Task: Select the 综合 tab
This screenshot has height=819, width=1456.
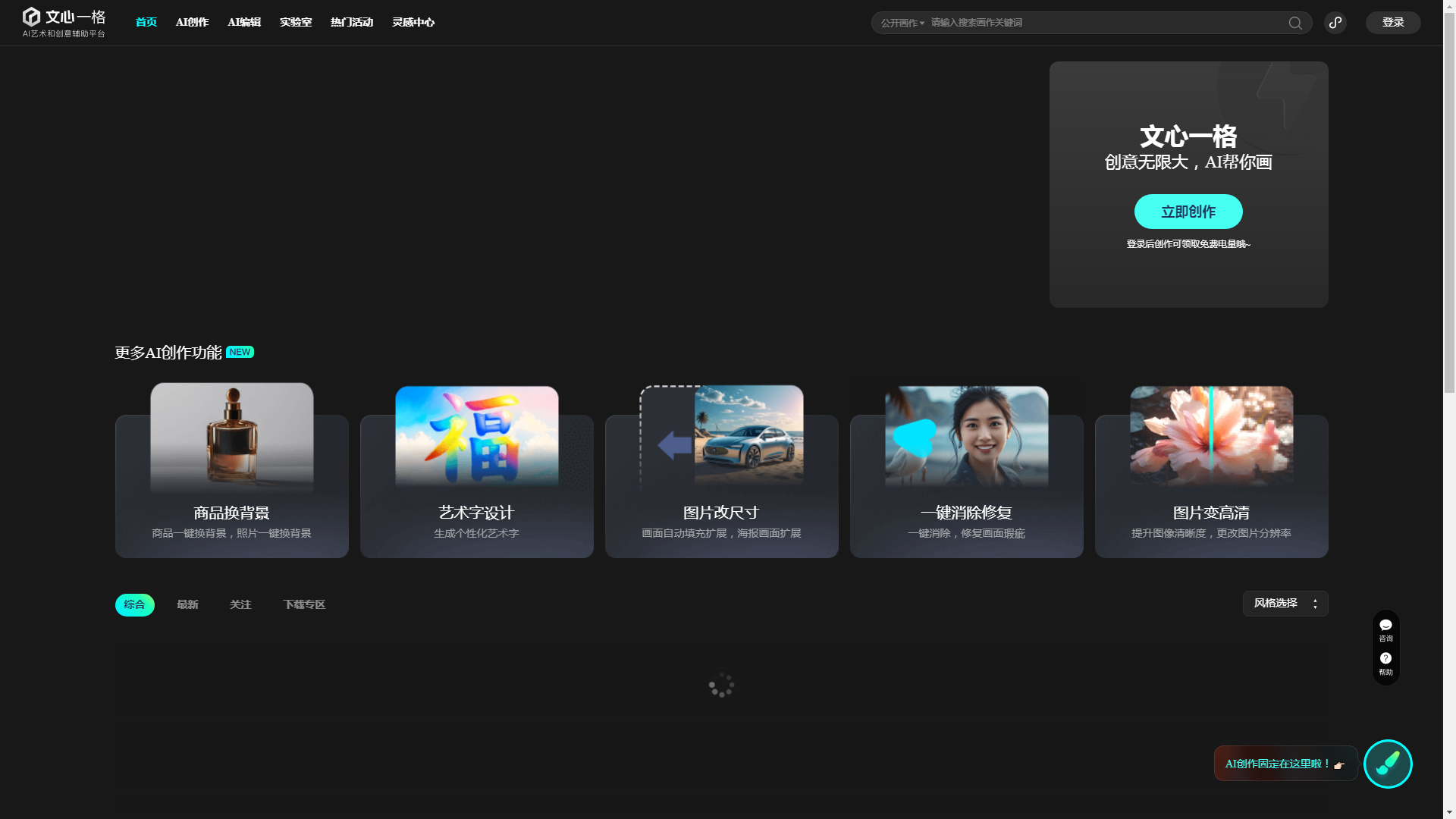Action: (x=135, y=604)
